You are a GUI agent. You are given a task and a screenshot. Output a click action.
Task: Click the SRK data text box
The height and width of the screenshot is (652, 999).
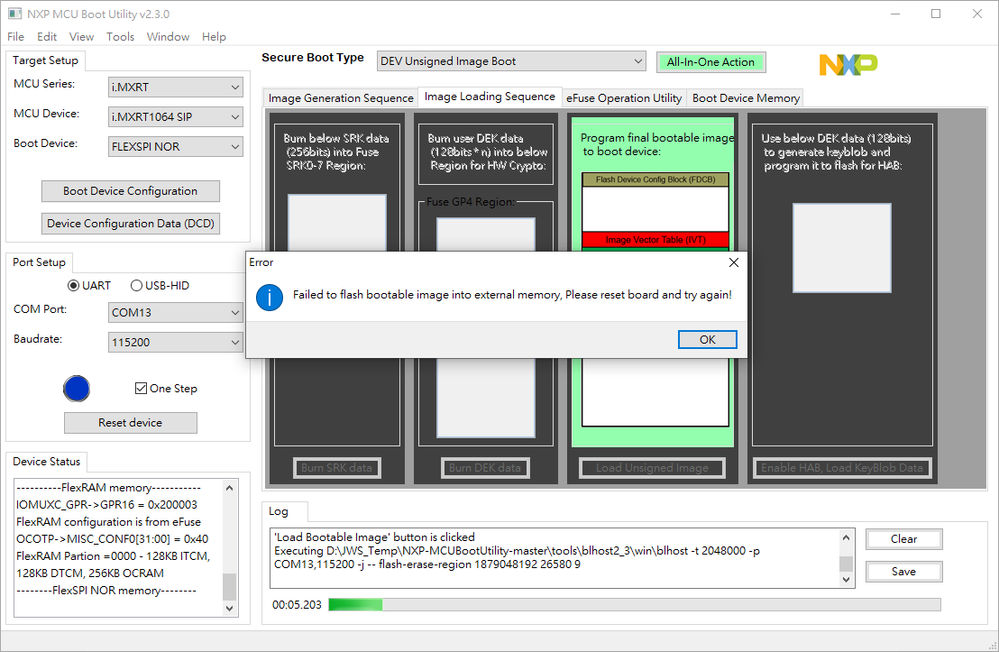pos(336,223)
